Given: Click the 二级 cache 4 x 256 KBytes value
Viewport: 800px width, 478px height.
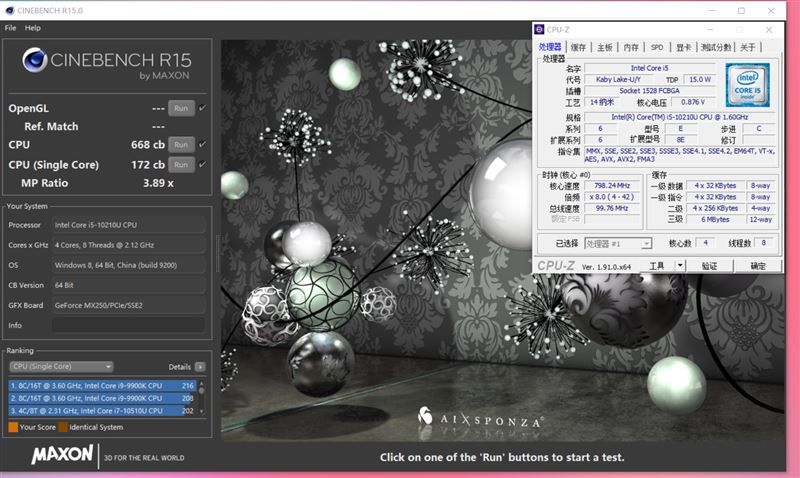Looking at the screenshot, I should (x=715, y=208).
